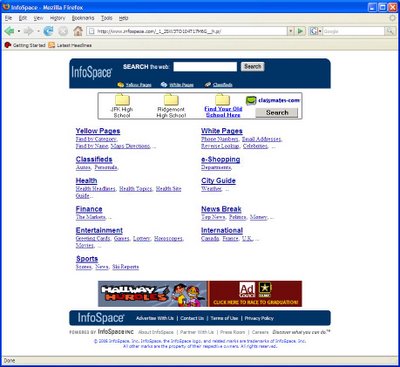Open the Bookmarks menu

coord(83,18)
